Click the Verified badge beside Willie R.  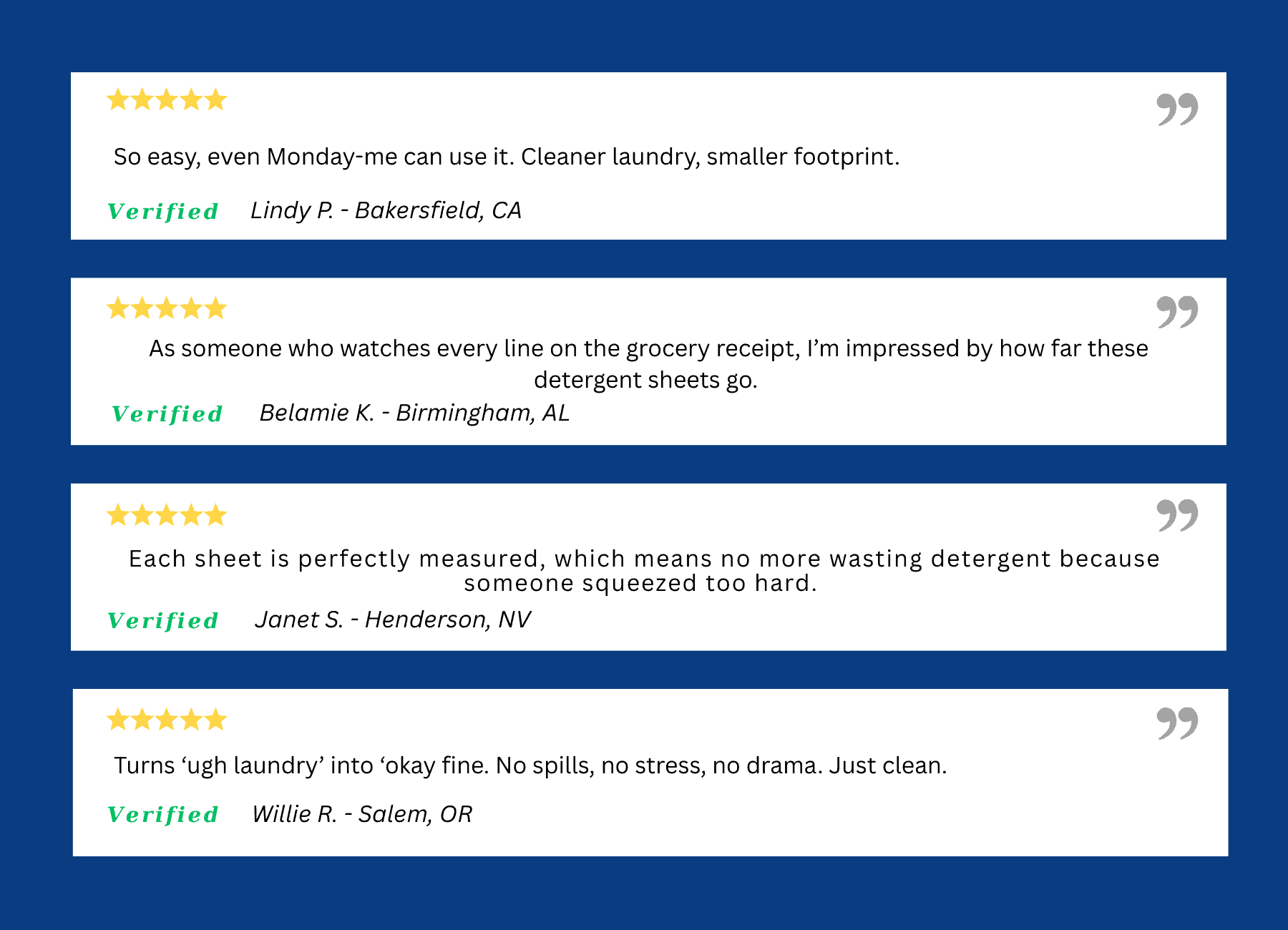[x=163, y=815]
